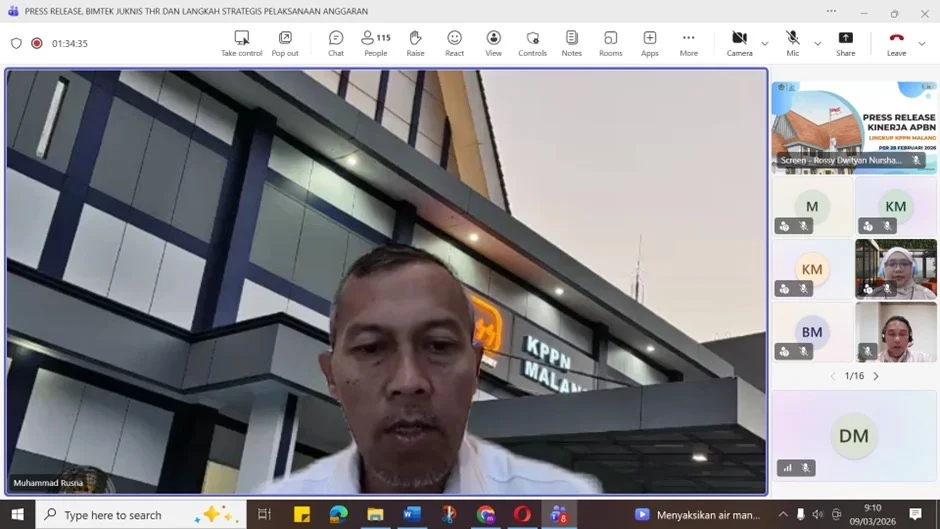
Task: Go to next participant page
Action: pyautogui.click(x=876, y=376)
